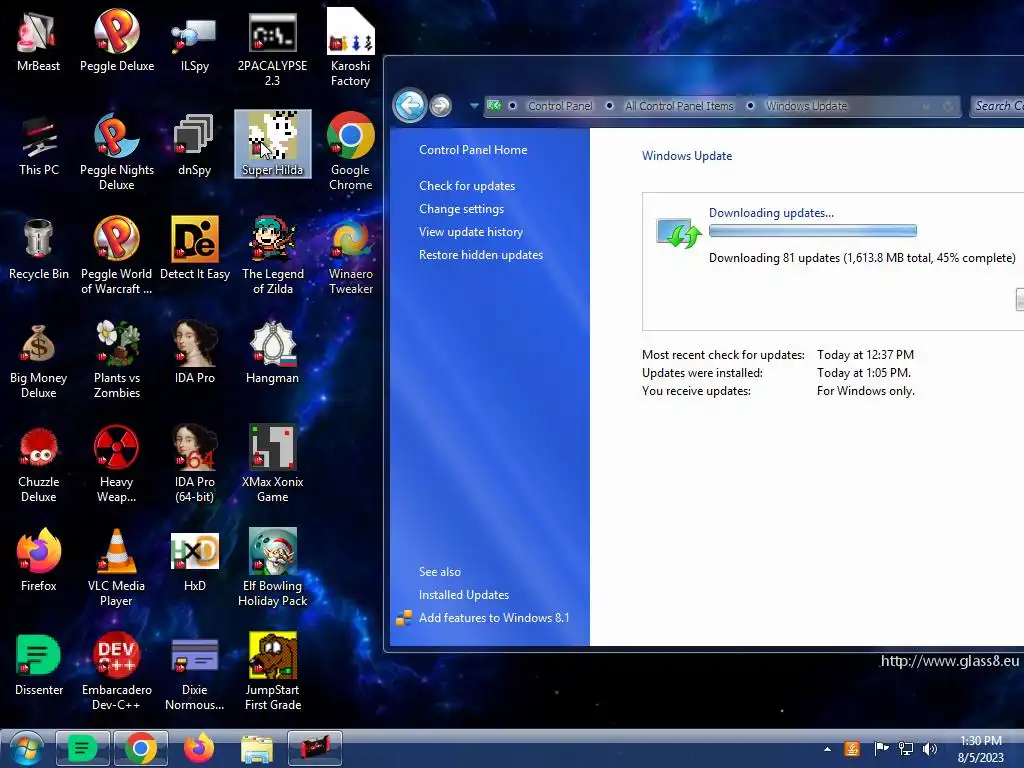Select the Winaero Tweaker shortcut
The height and width of the screenshot is (768, 1024).
point(351,256)
